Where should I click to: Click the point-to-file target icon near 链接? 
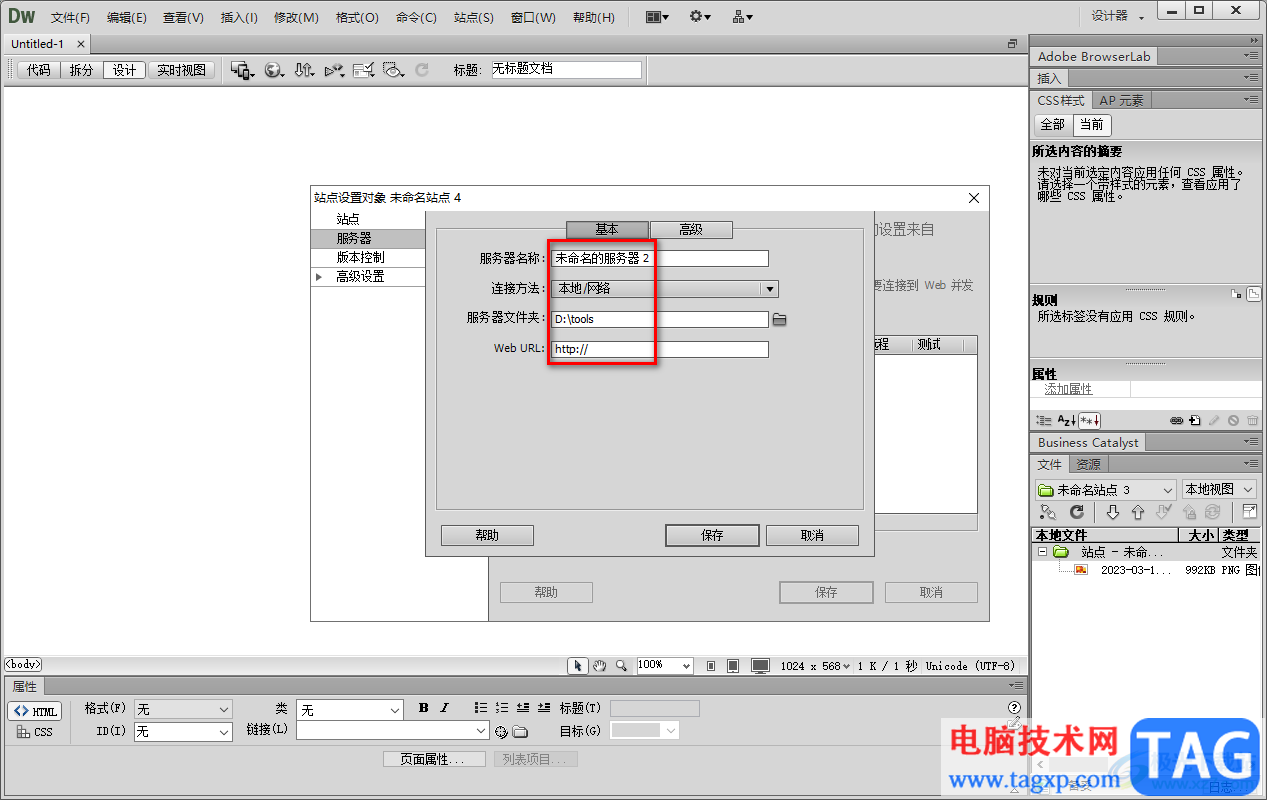(502, 732)
